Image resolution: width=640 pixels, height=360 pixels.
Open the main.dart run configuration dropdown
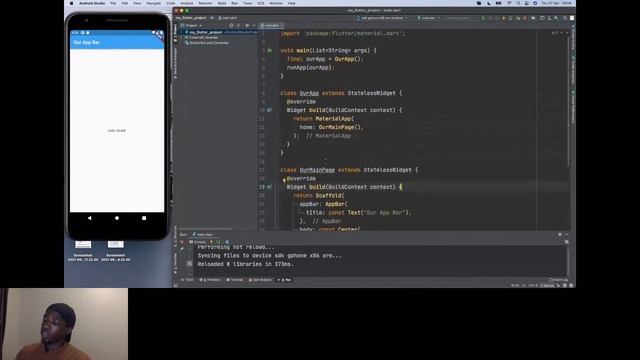(428, 18)
